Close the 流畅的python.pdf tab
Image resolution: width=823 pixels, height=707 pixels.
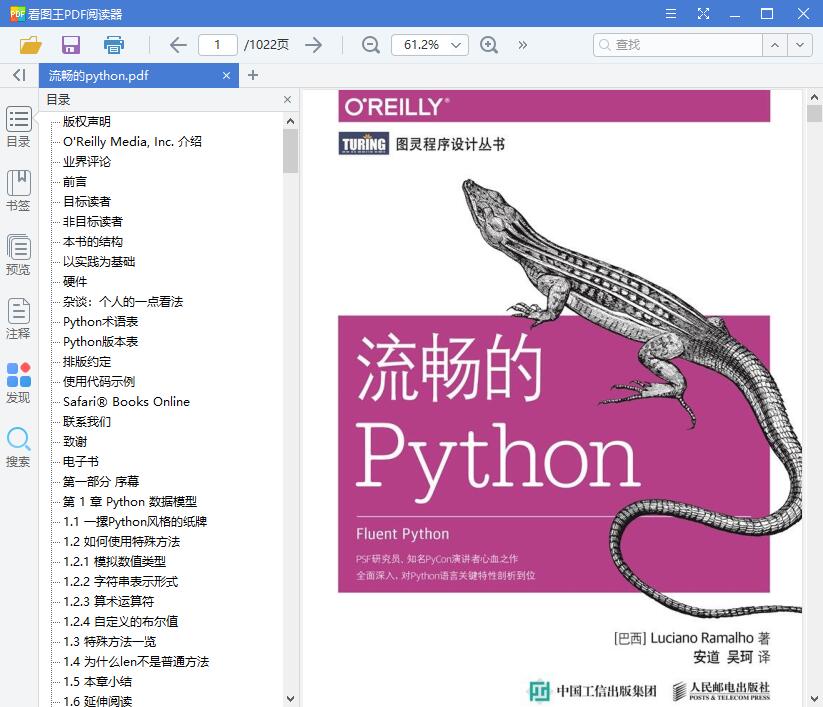(x=226, y=76)
